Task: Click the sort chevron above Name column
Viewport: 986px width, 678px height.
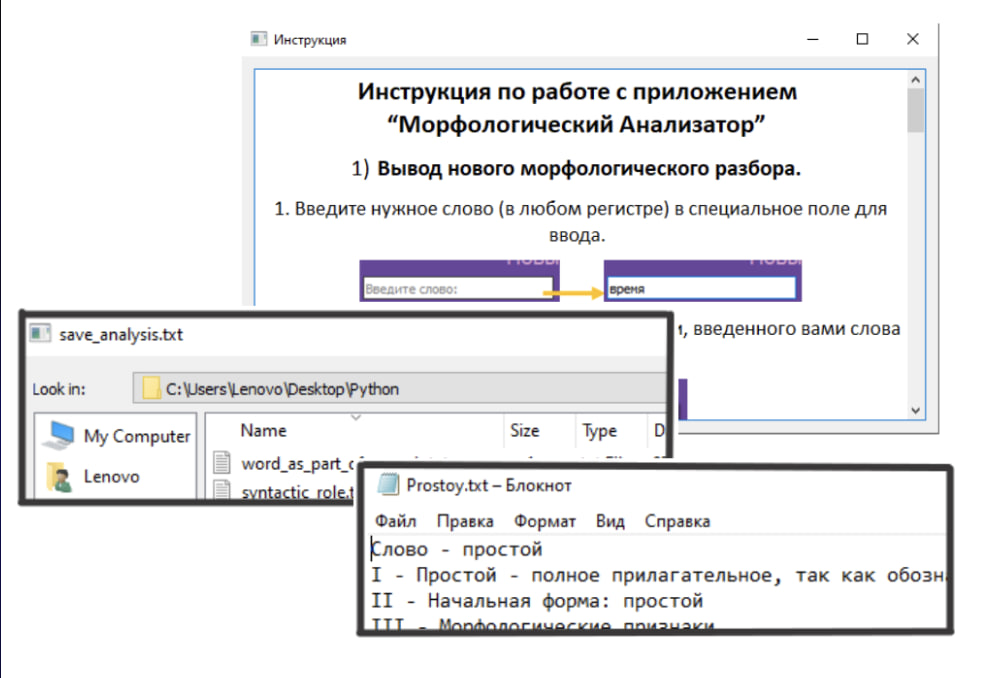Action: point(354,417)
